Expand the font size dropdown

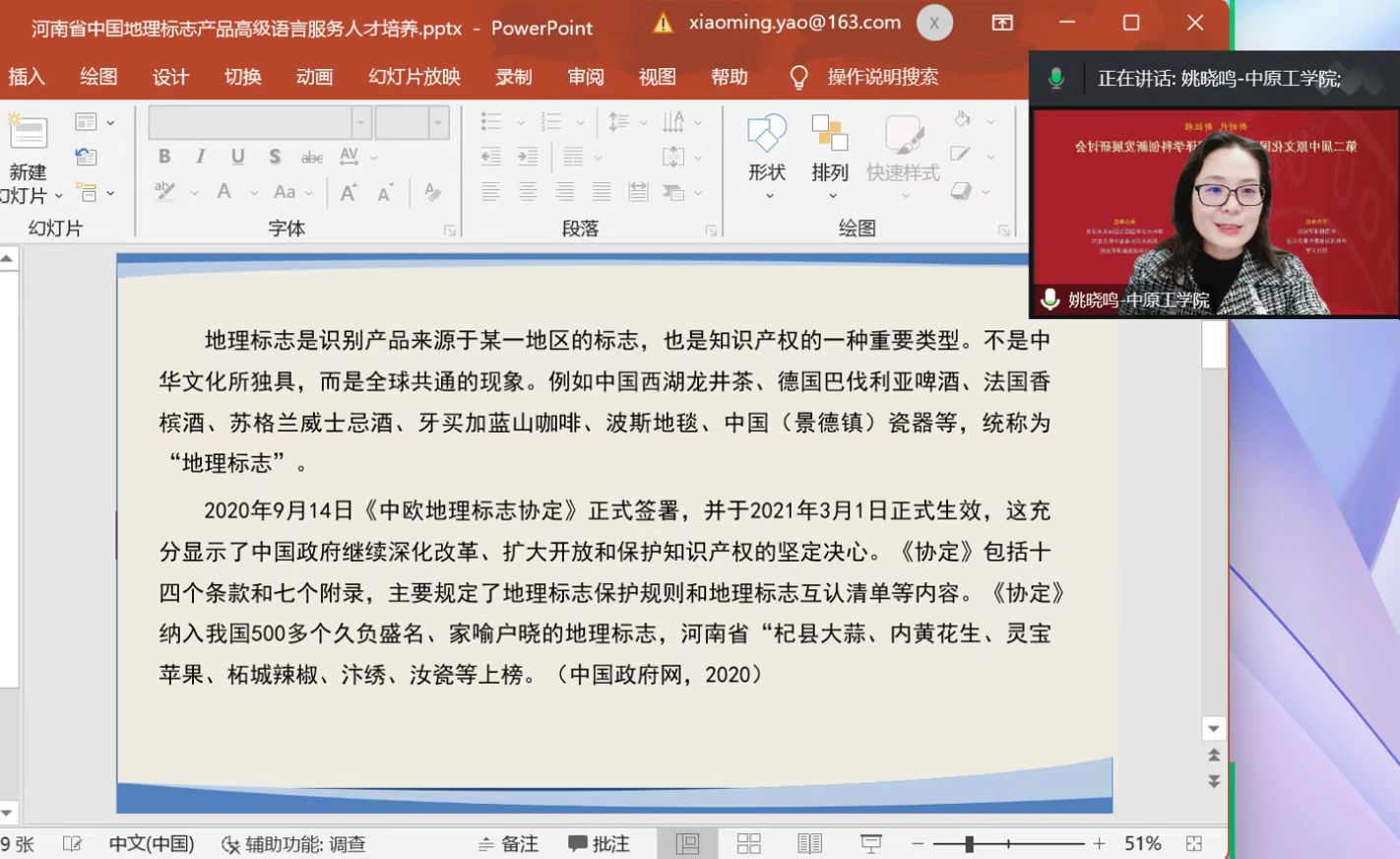tap(438, 123)
